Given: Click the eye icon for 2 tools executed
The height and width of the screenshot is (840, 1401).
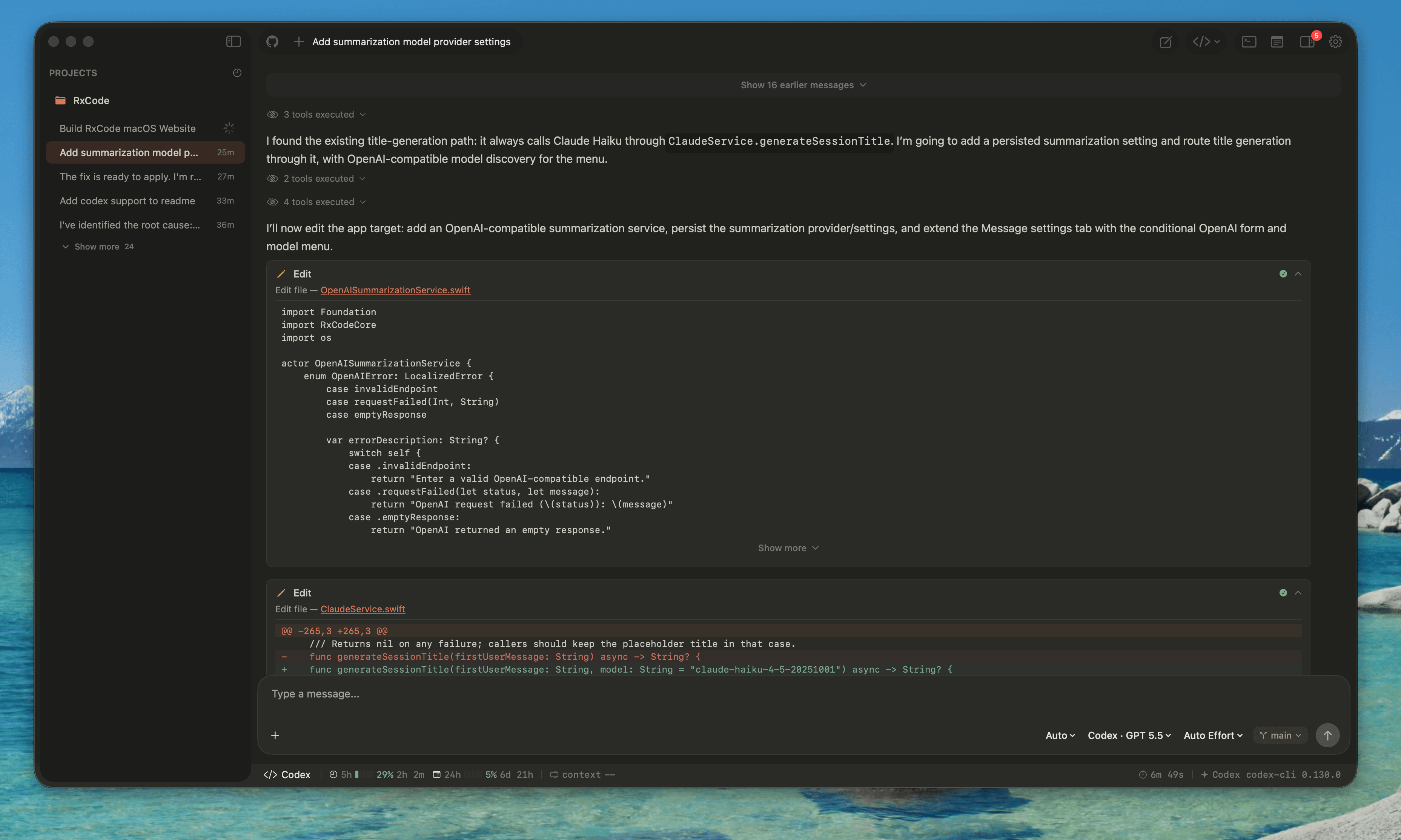Looking at the screenshot, I should (272, 178).
